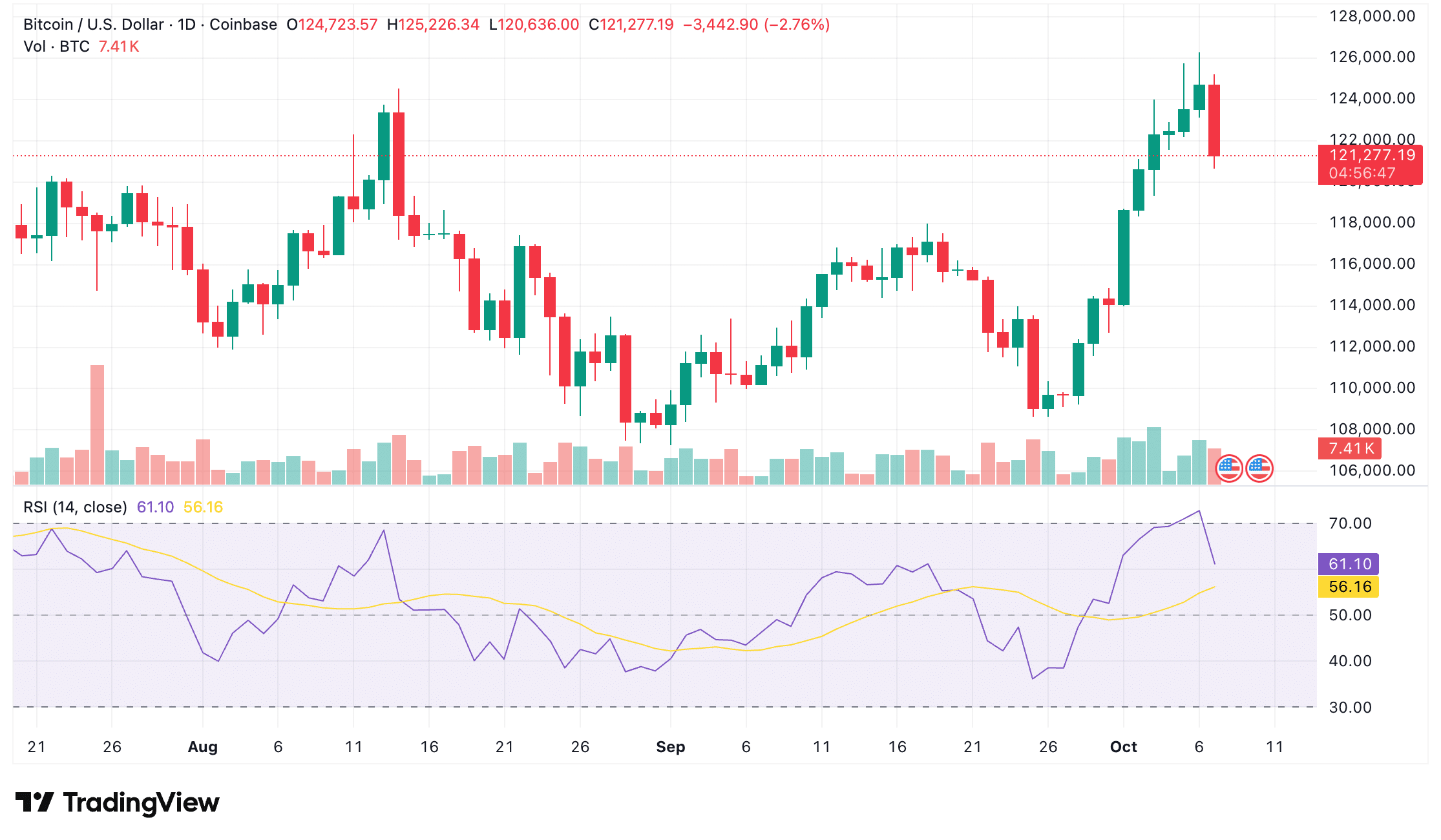Click the 30.00 RSI axis level label

(1350, 708)
